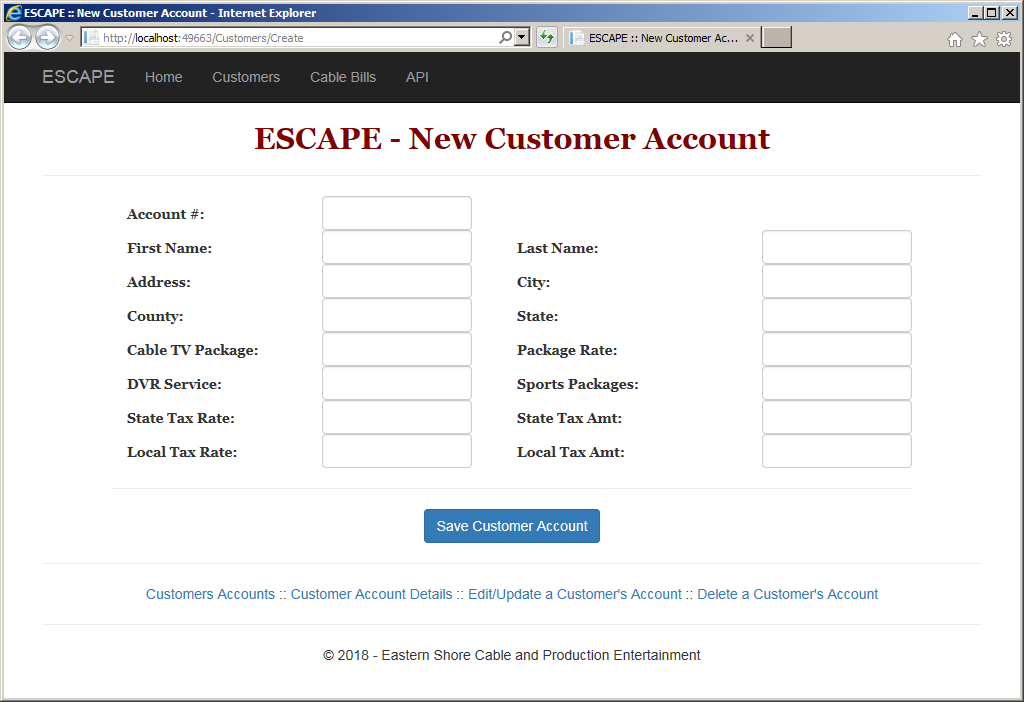Click the Cable TV Package field
1024x702 pixels.
tap(397, 349)
